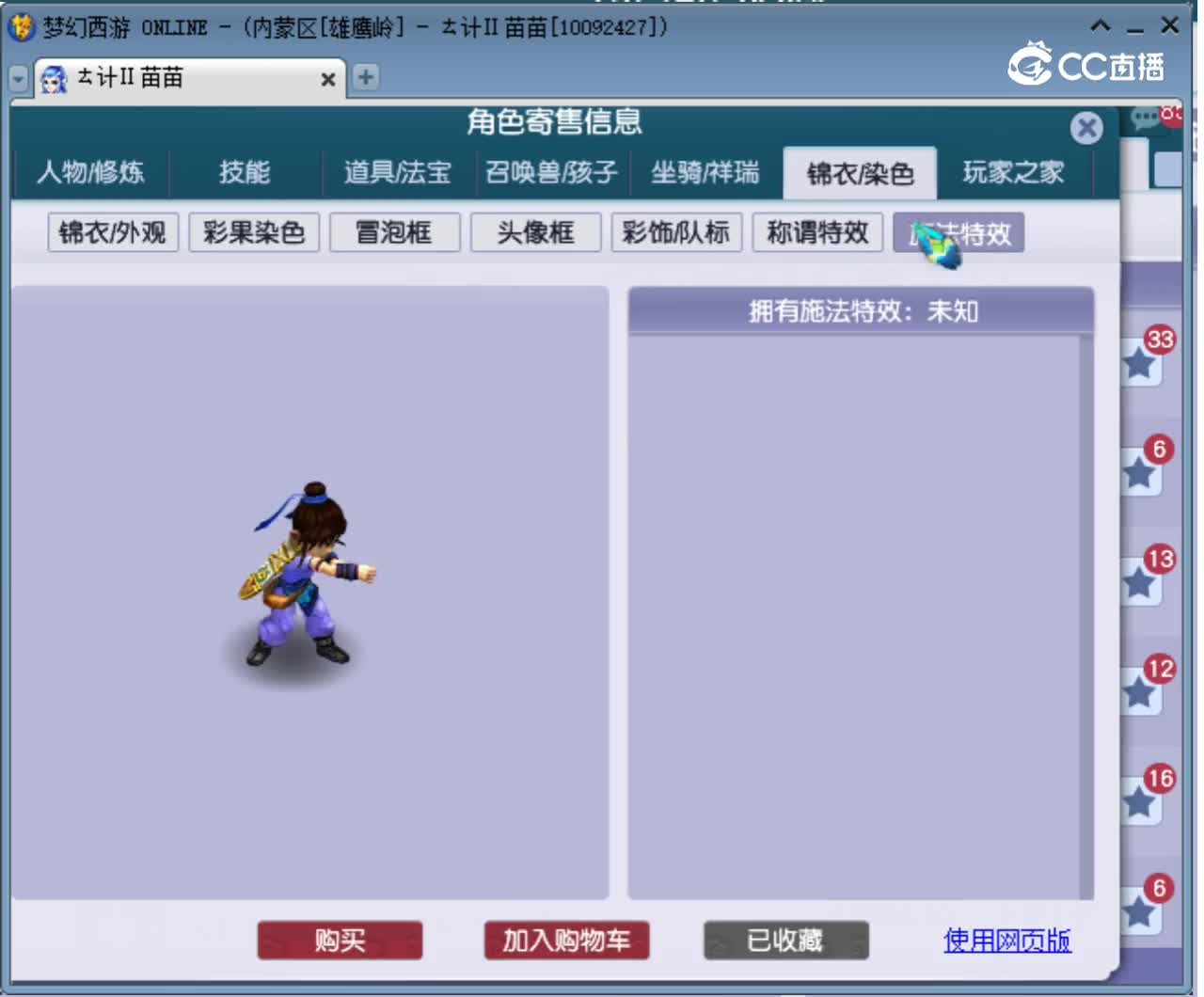The width and height of the screenshot is (1204, 997).
Task: Close the 角色寄售信息 dialog
Action: coord(1086,127)
